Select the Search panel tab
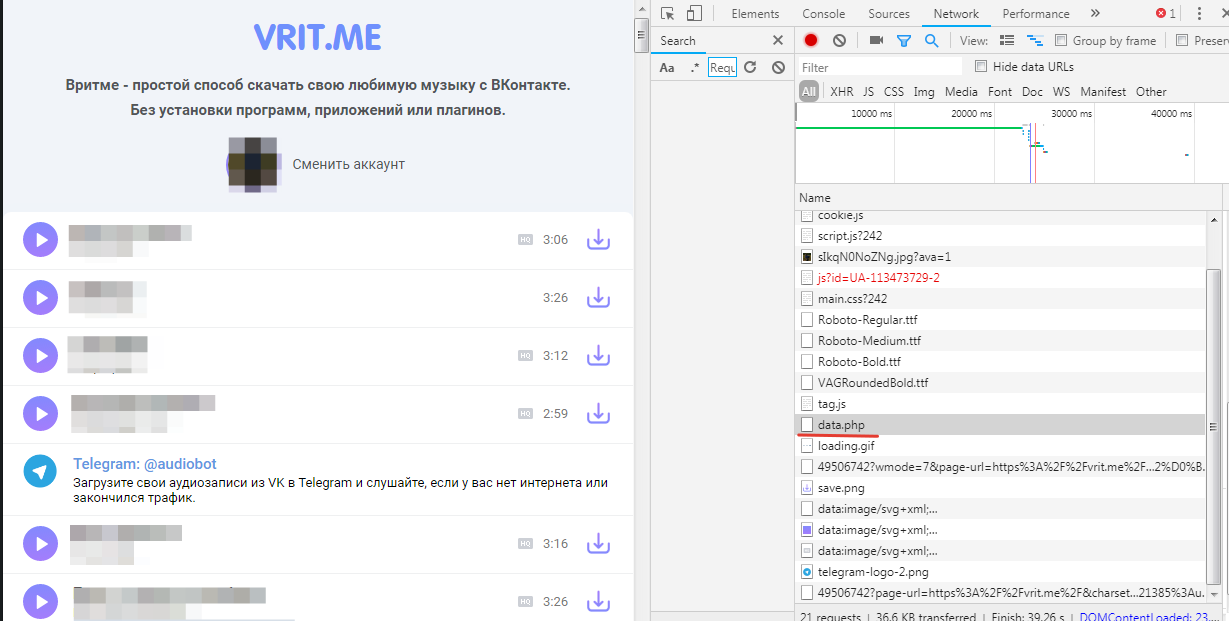This screenshot has height=621, width=1229. tap(678, 41)
